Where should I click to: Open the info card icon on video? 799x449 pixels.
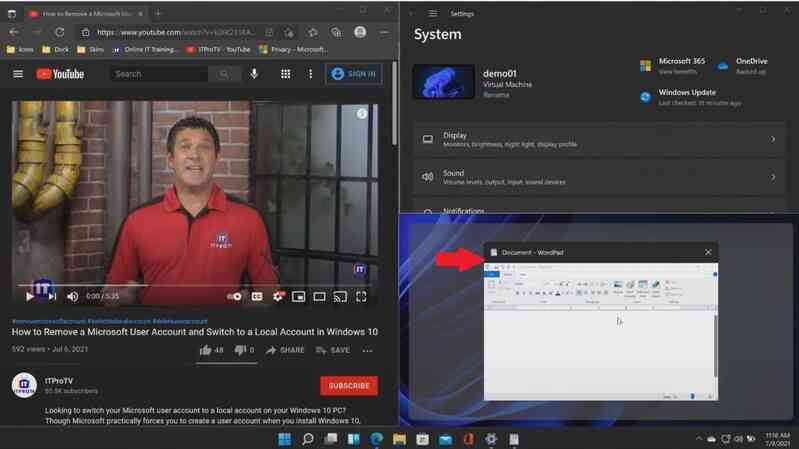[x=361, y=114]
